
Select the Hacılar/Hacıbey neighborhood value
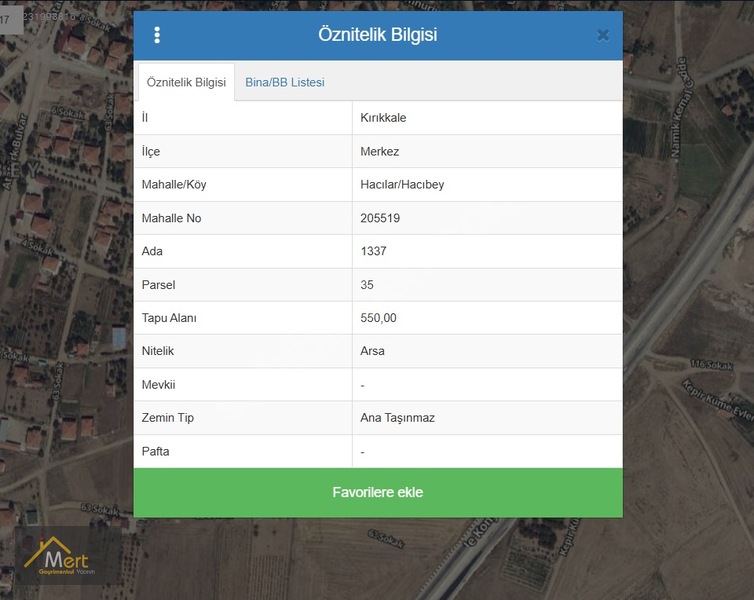[x=401, y=185]
